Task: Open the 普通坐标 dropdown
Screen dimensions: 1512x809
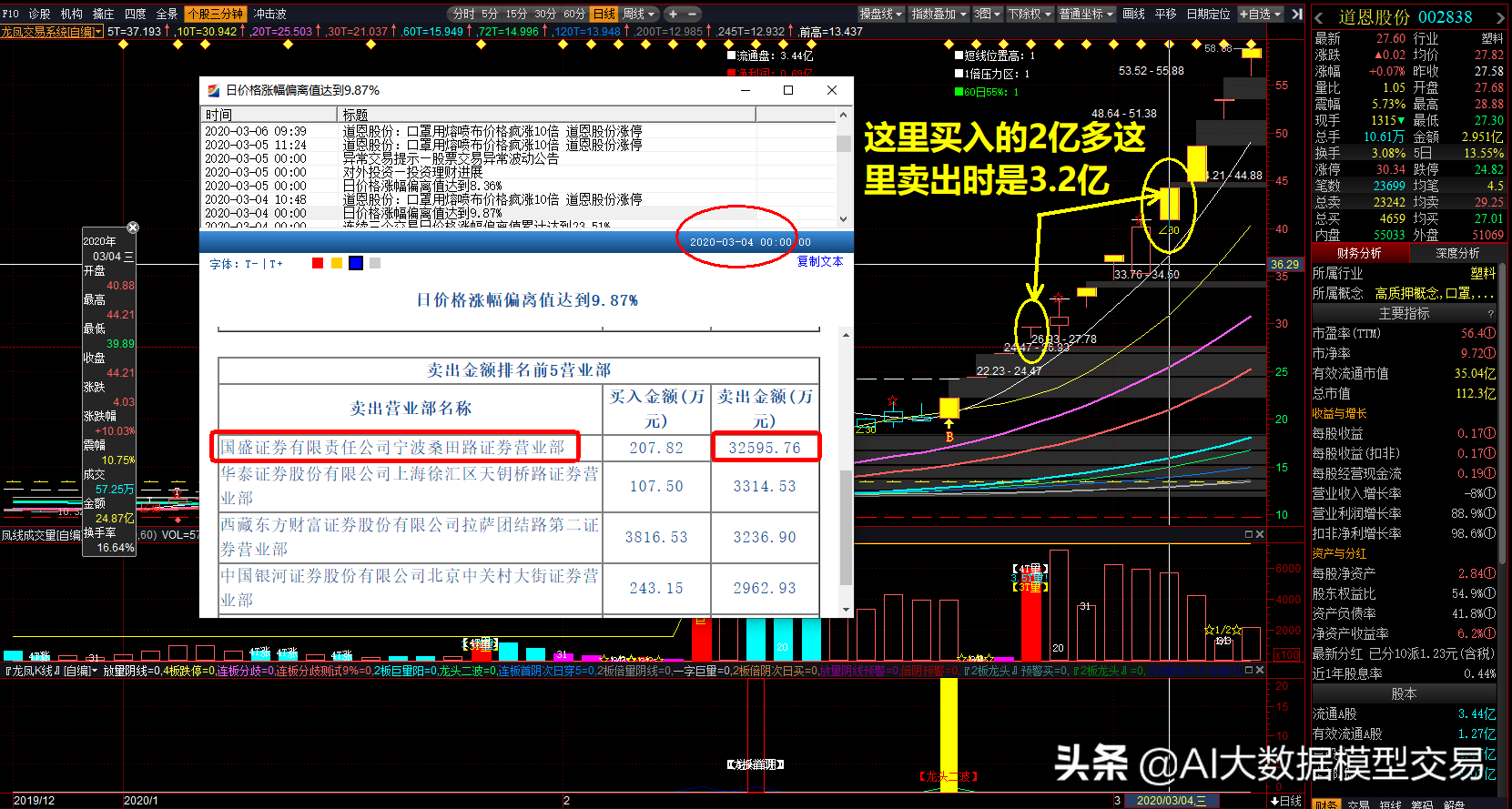Action: [x=1086, y=14]
